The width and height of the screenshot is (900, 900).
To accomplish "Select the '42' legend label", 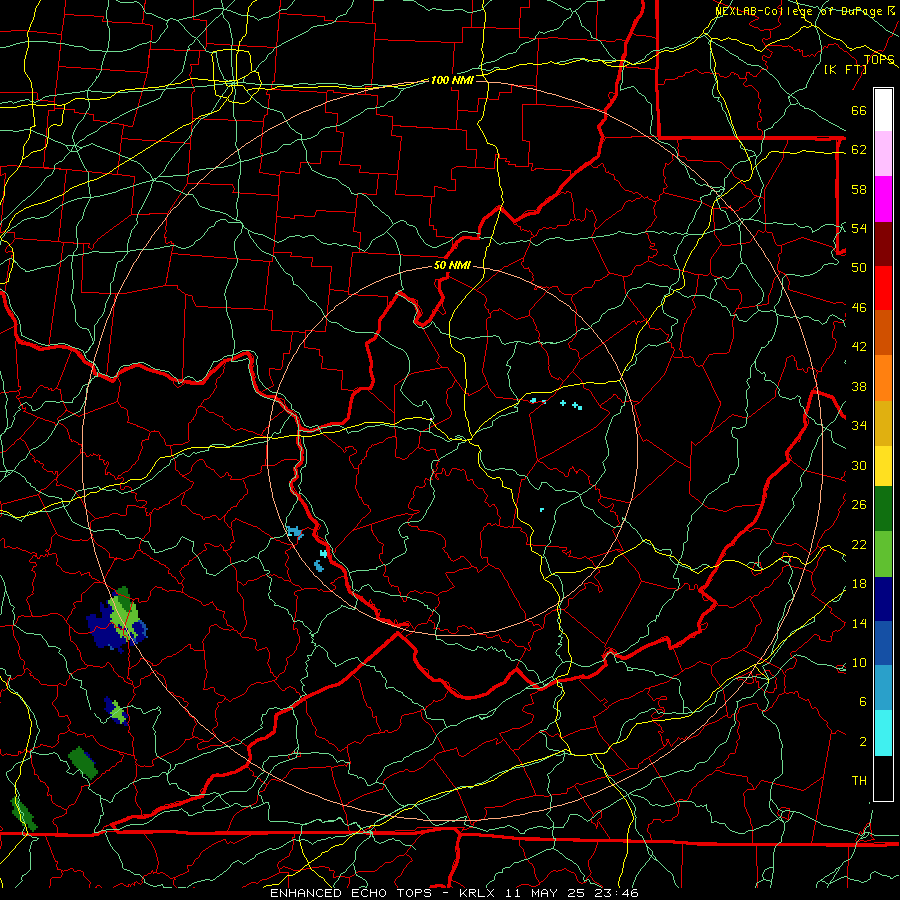I will 859,347.
